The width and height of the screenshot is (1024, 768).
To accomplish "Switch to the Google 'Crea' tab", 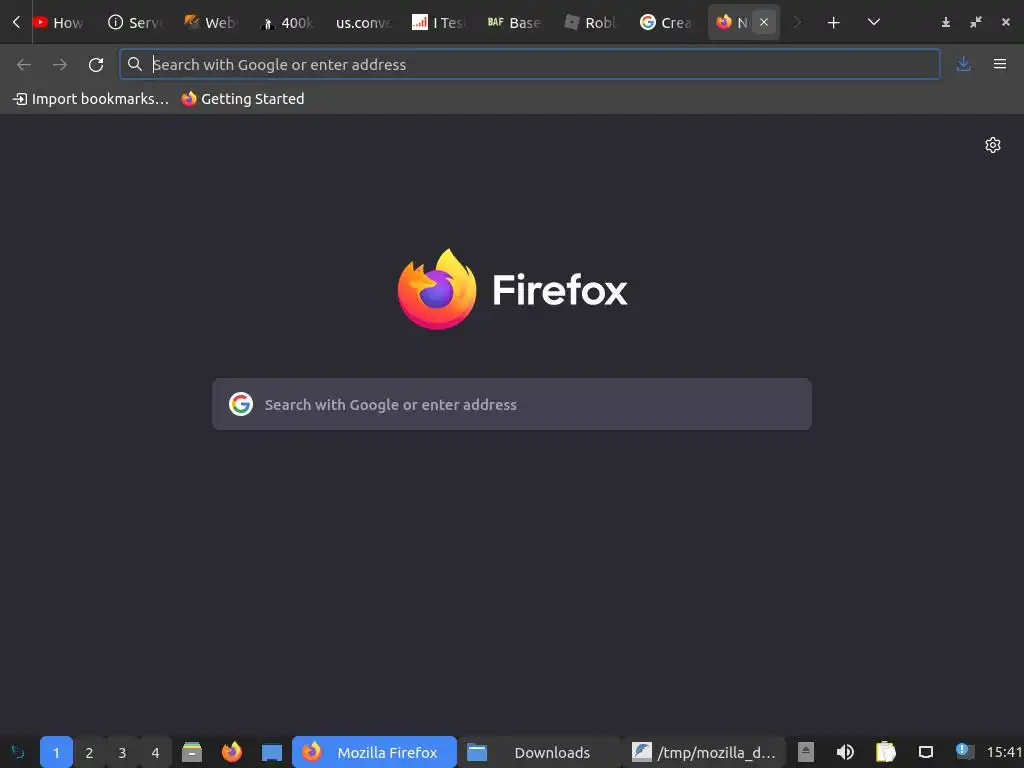I will (x=665, y=22).
